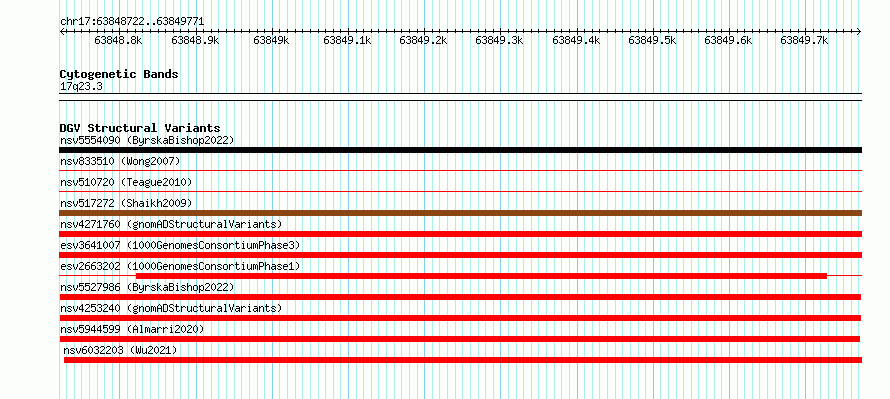Click the chr17:63848722..63849771 coordinate text

132,22
